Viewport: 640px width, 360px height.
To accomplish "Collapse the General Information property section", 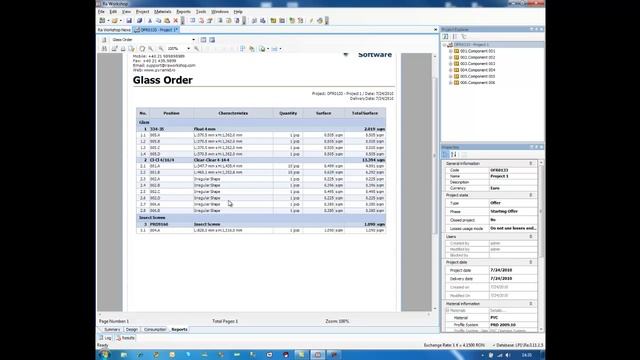I will 531,163.
